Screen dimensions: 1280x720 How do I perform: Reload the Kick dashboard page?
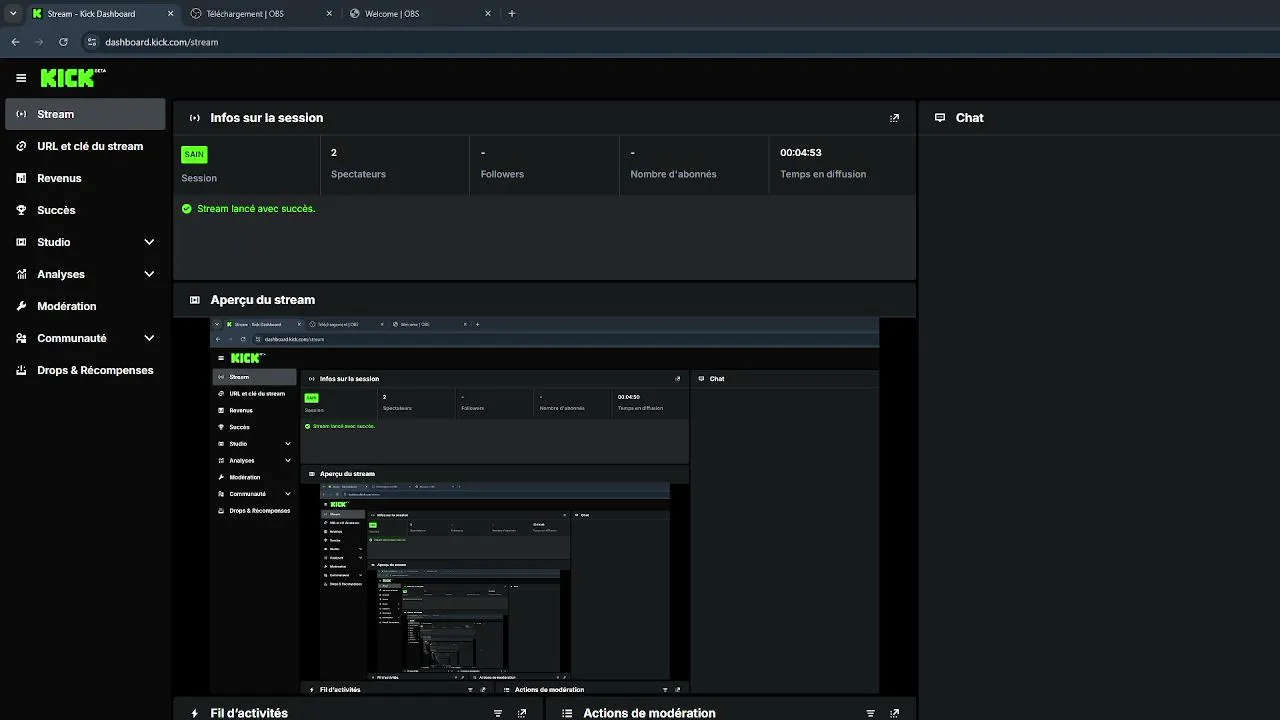click(x=63, y=42)
